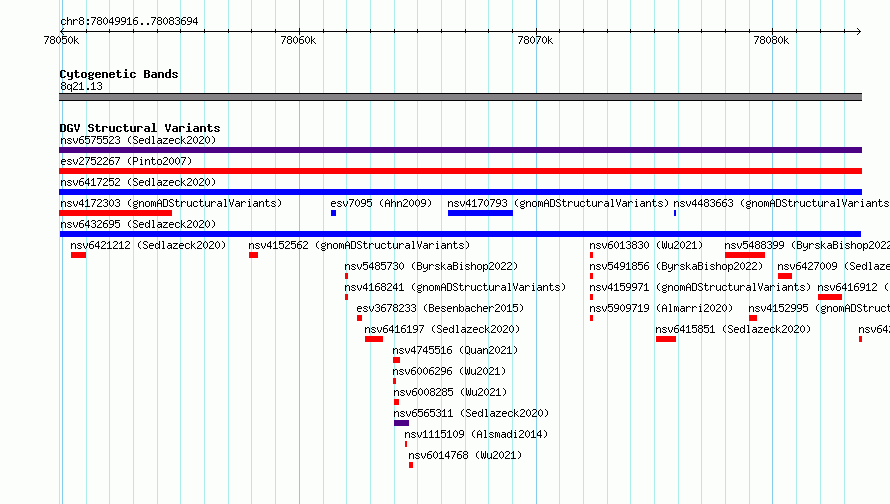Image resolution: width=890 pixels, height=504 pixels.
Task: Open the nsv5485730 (ByrskaBishop2022) label
Action: click(x=431, y=266)
